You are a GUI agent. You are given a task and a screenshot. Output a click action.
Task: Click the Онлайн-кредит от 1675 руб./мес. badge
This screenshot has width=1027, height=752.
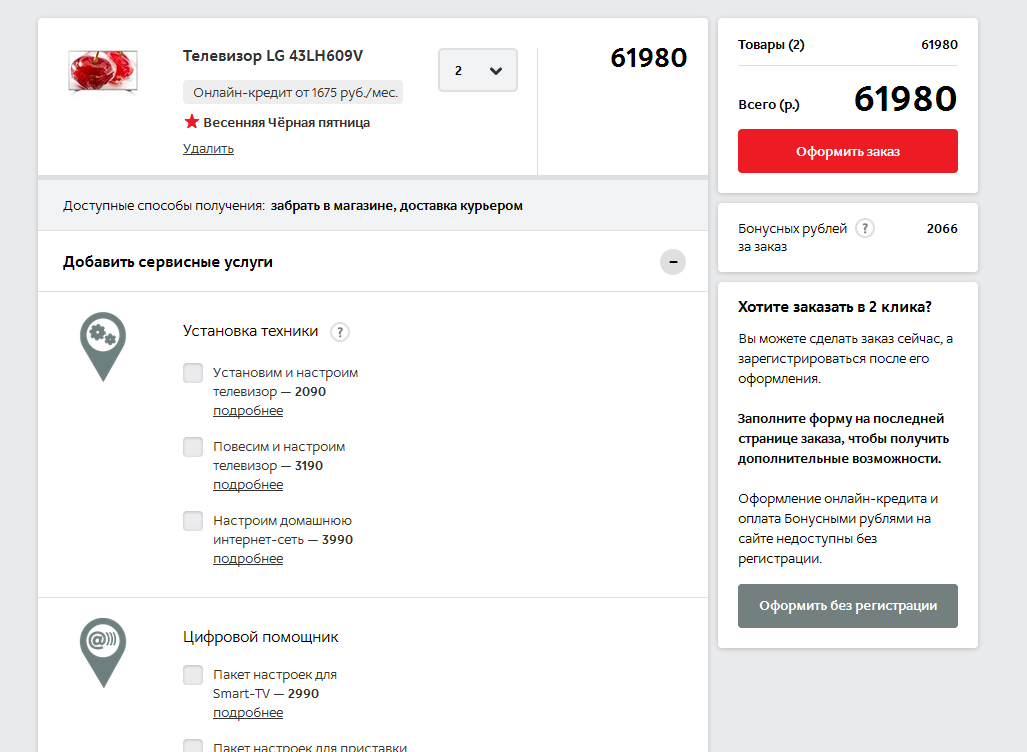pos(293,92)
